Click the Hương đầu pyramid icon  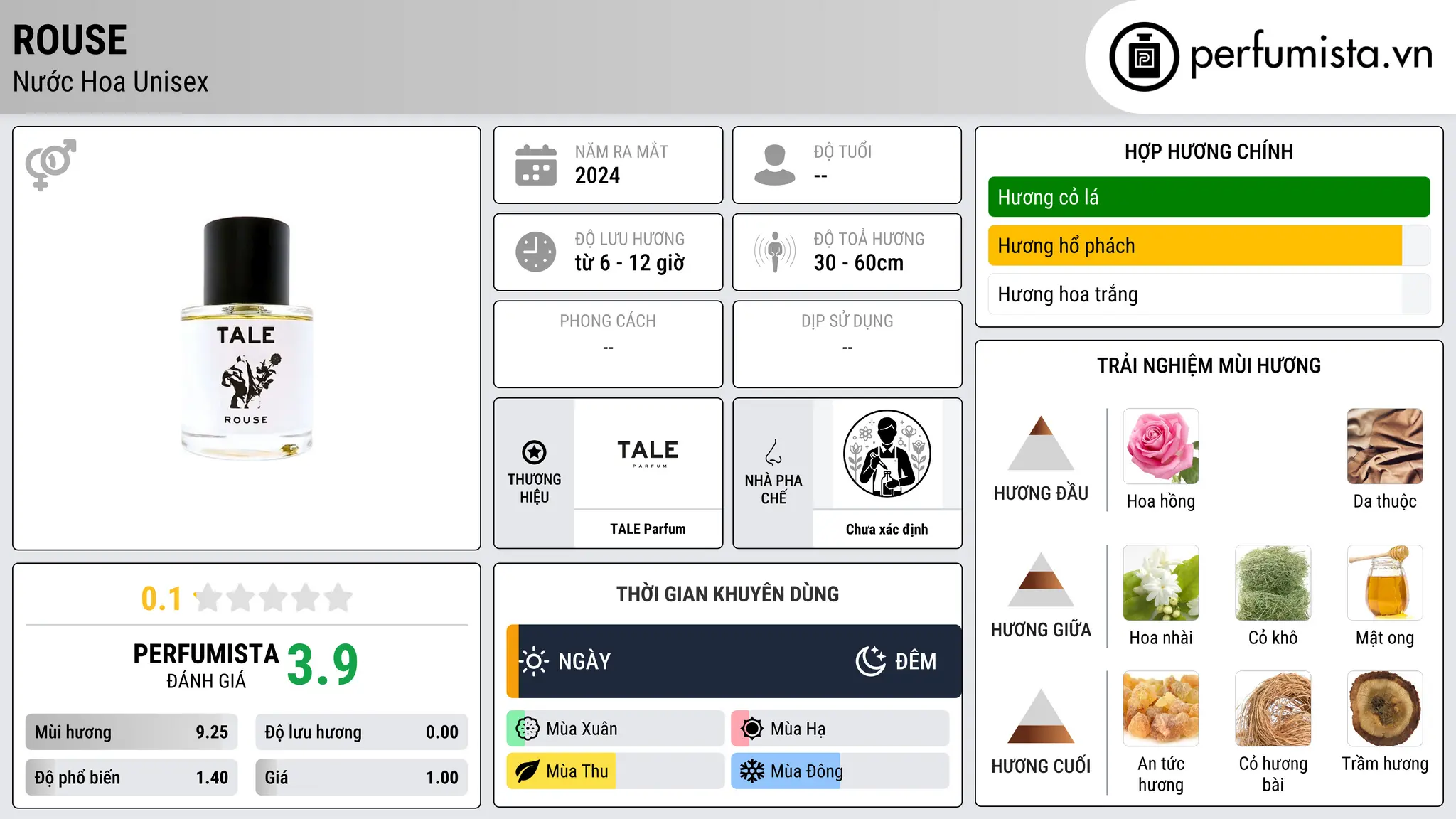pyautogui.click(x=1041, y=443)
